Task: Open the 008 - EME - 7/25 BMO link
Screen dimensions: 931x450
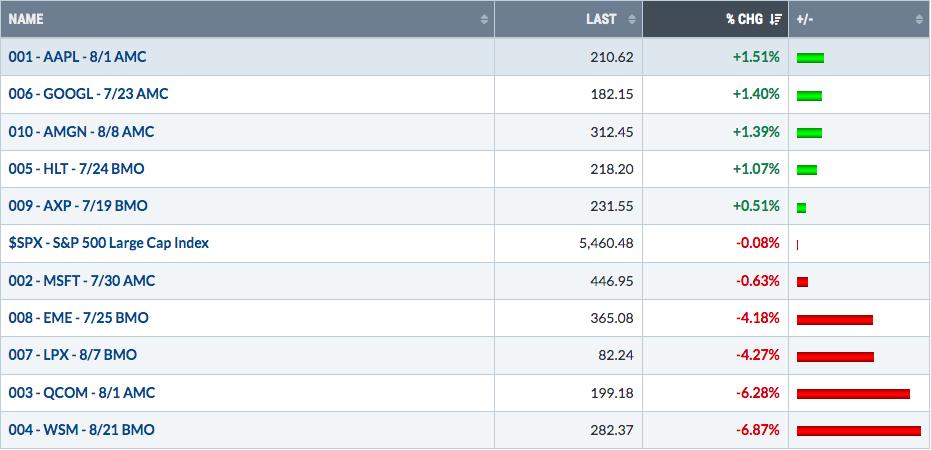Action: click(78, 318)
